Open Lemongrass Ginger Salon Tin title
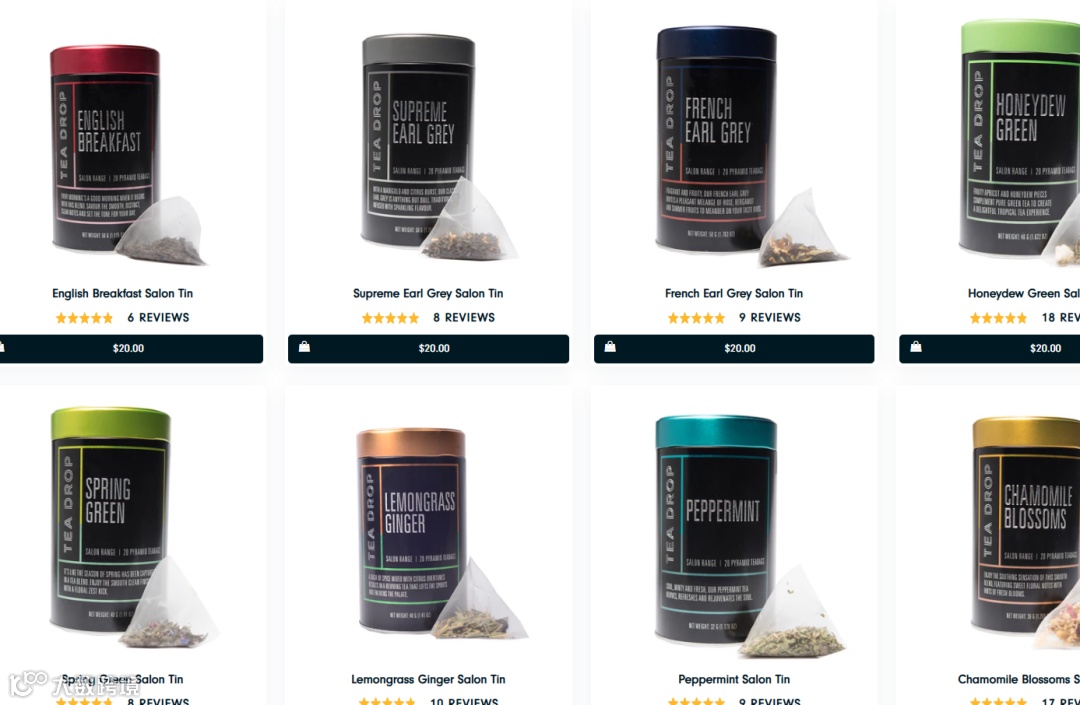 pos(428,680)
